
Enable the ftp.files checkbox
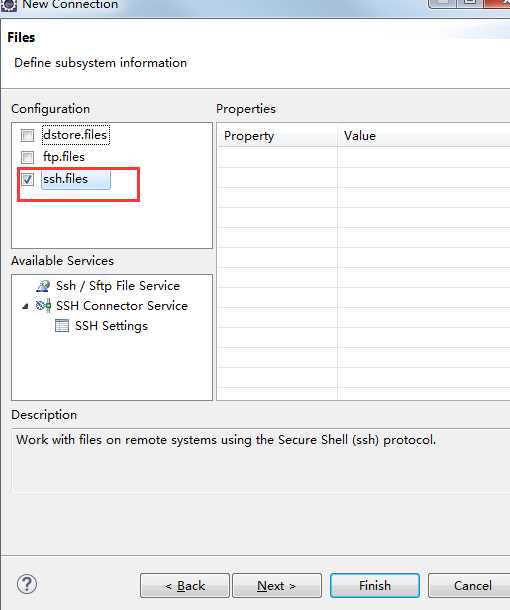(27, 157)
